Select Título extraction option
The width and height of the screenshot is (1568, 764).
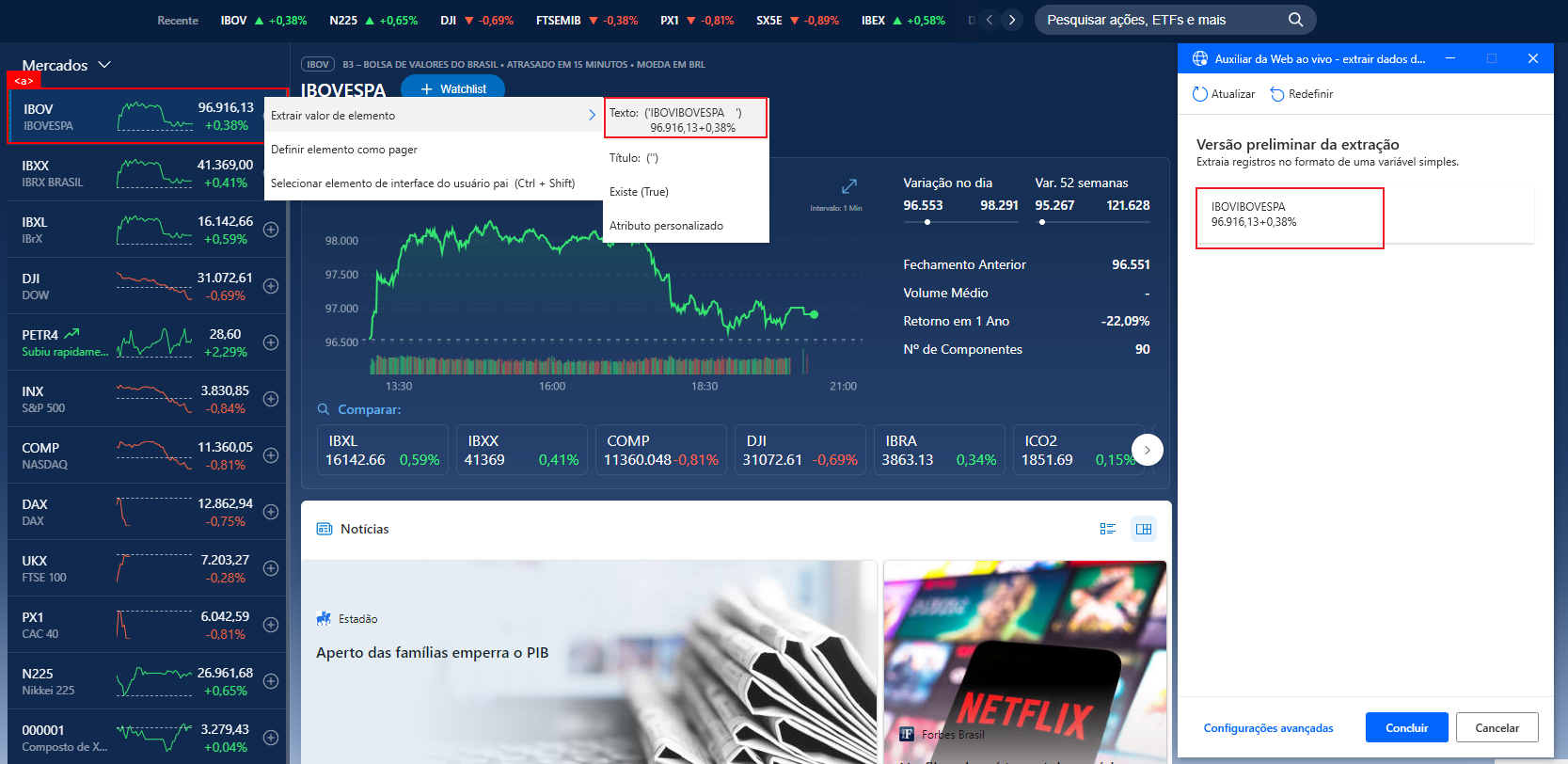[686, 158]
